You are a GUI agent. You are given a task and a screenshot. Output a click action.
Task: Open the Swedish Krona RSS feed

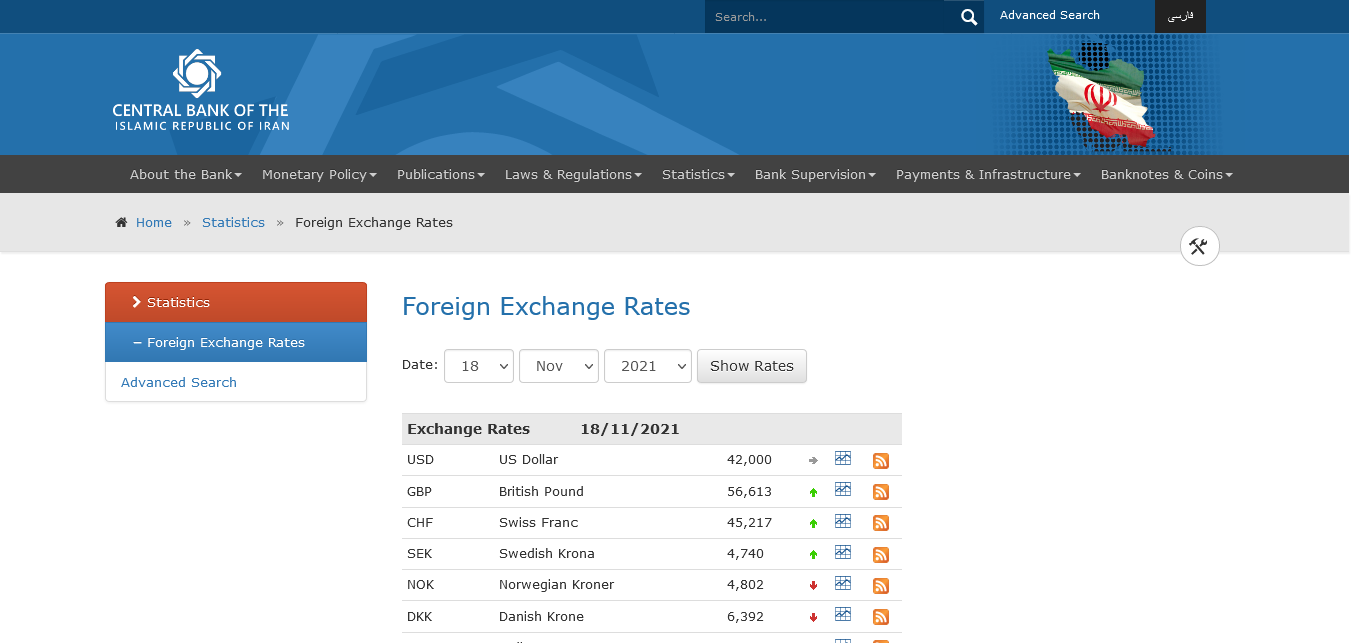pyautogui.click(x=881, y=555)
